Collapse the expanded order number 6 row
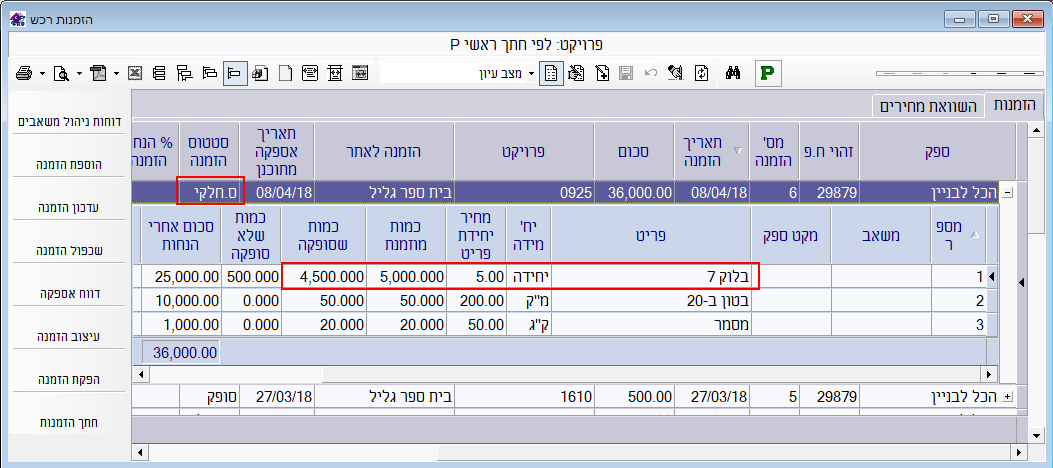1053x468 pixels. pos(1007,193)
